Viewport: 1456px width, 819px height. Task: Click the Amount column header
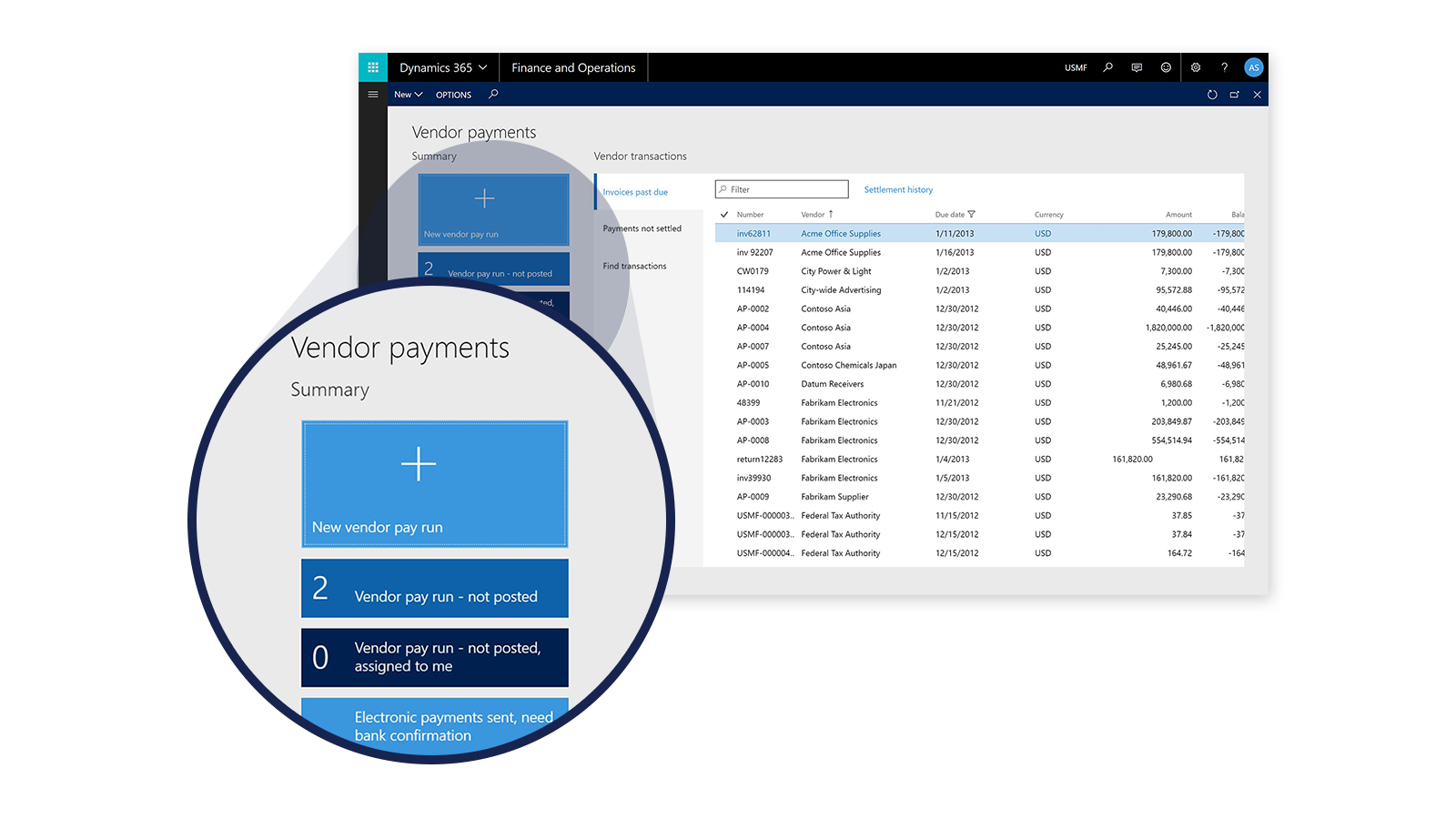tap(1178, 215)
